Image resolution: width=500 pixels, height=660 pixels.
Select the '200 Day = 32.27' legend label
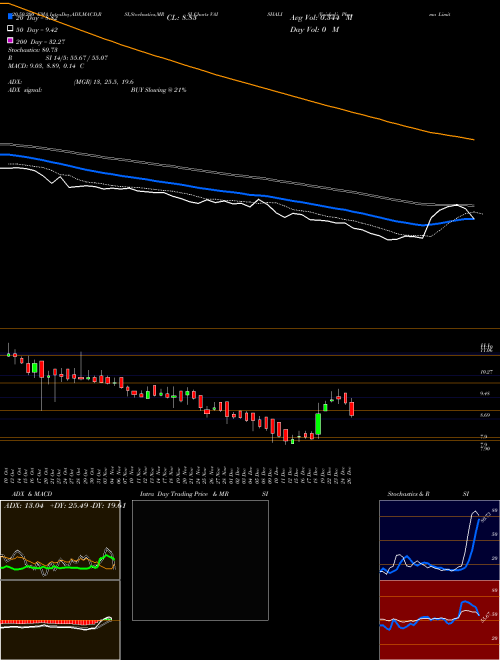tap(40, 42)
